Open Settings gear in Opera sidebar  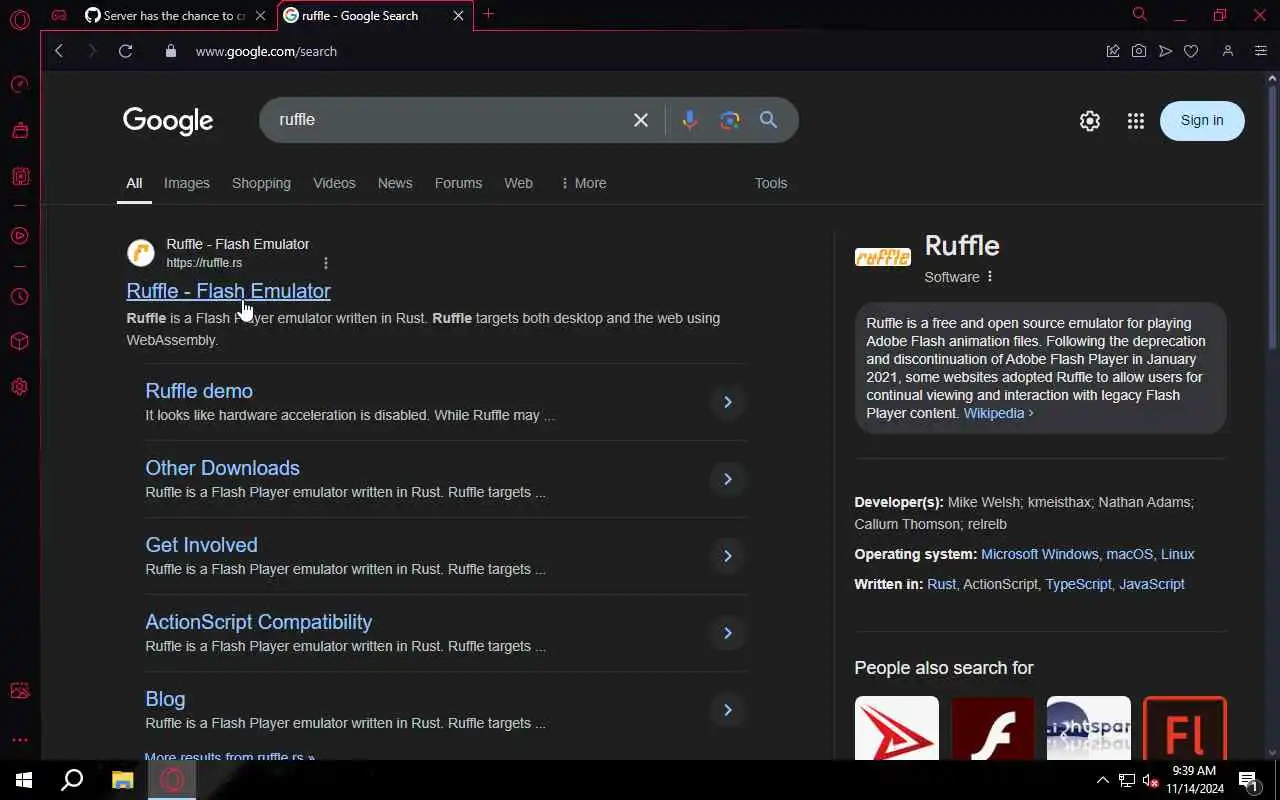click(19, 387)
